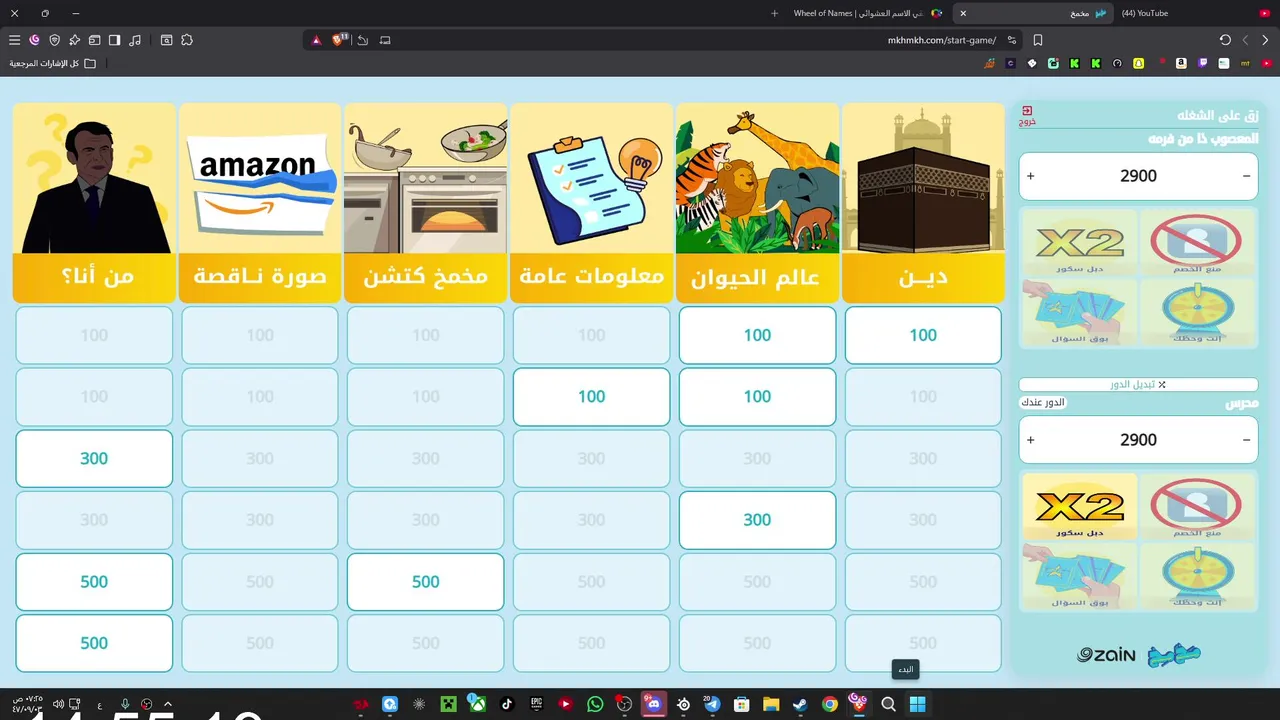Switch to the (44) YouTube tab
This screenshot has width=1280, height=720.
point(1195,13)
